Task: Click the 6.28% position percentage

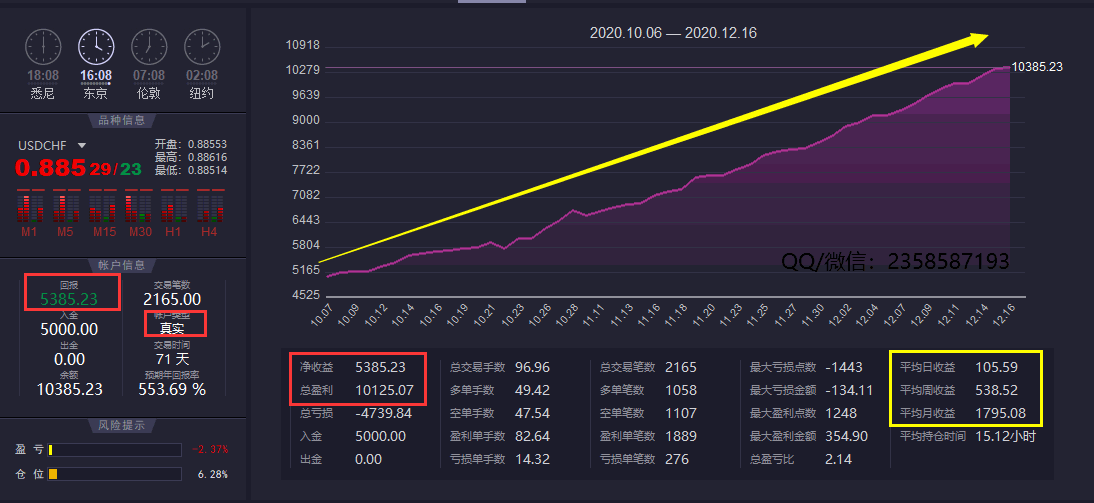Action: click(x=213, y=474)
